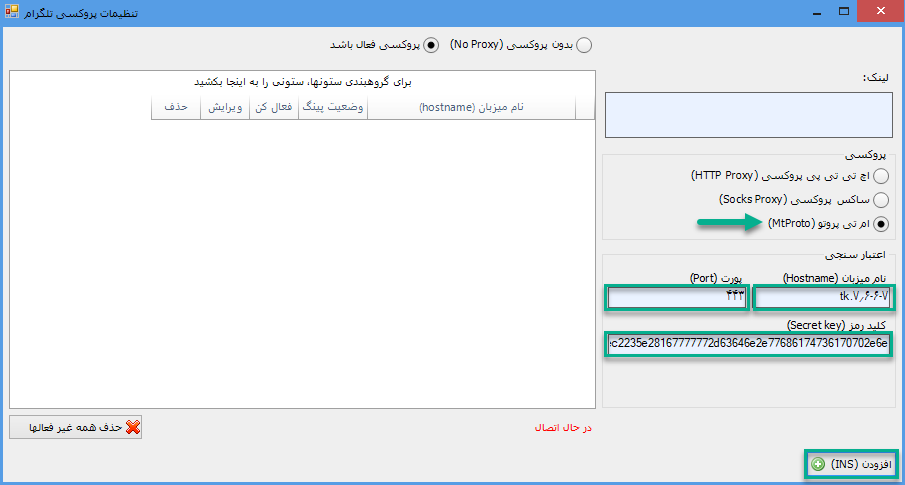Screen dimensions: 905x485
Task: Click the 'فعال کن' column header
Action: (274, 108)
